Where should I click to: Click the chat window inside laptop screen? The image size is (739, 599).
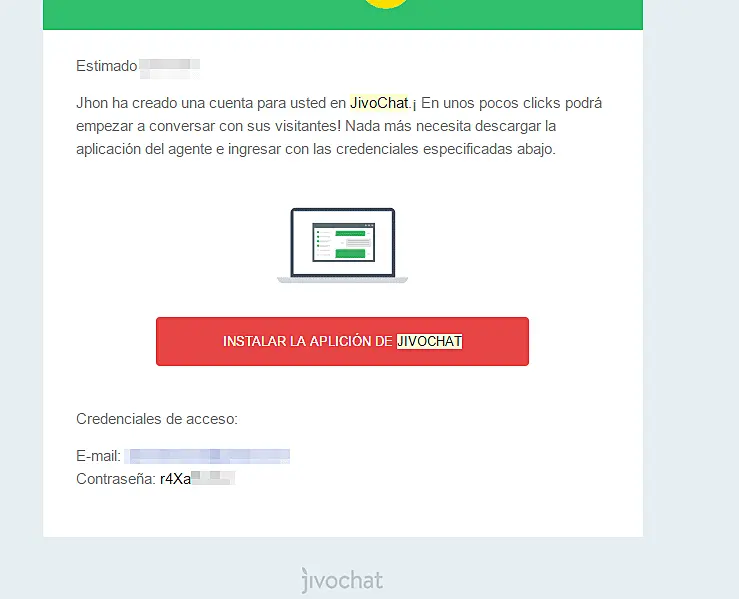[344, 242]
